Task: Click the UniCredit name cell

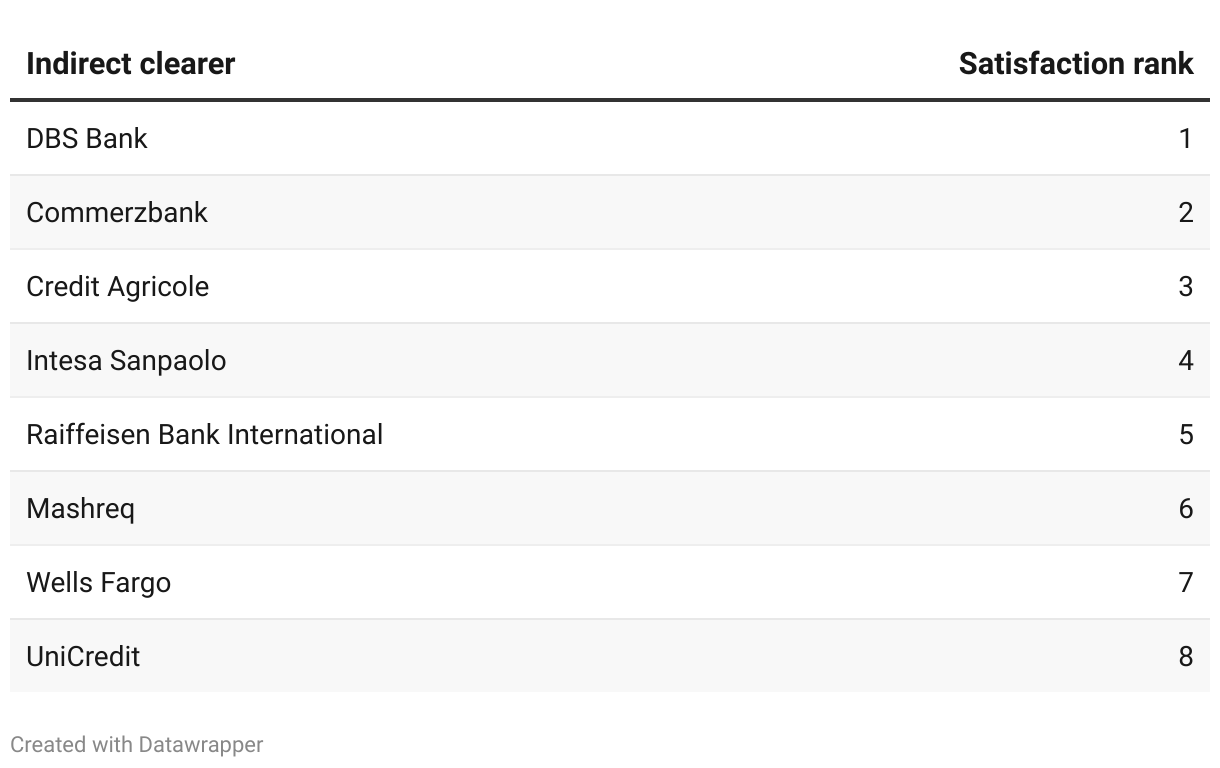Action: click(83, 656)
